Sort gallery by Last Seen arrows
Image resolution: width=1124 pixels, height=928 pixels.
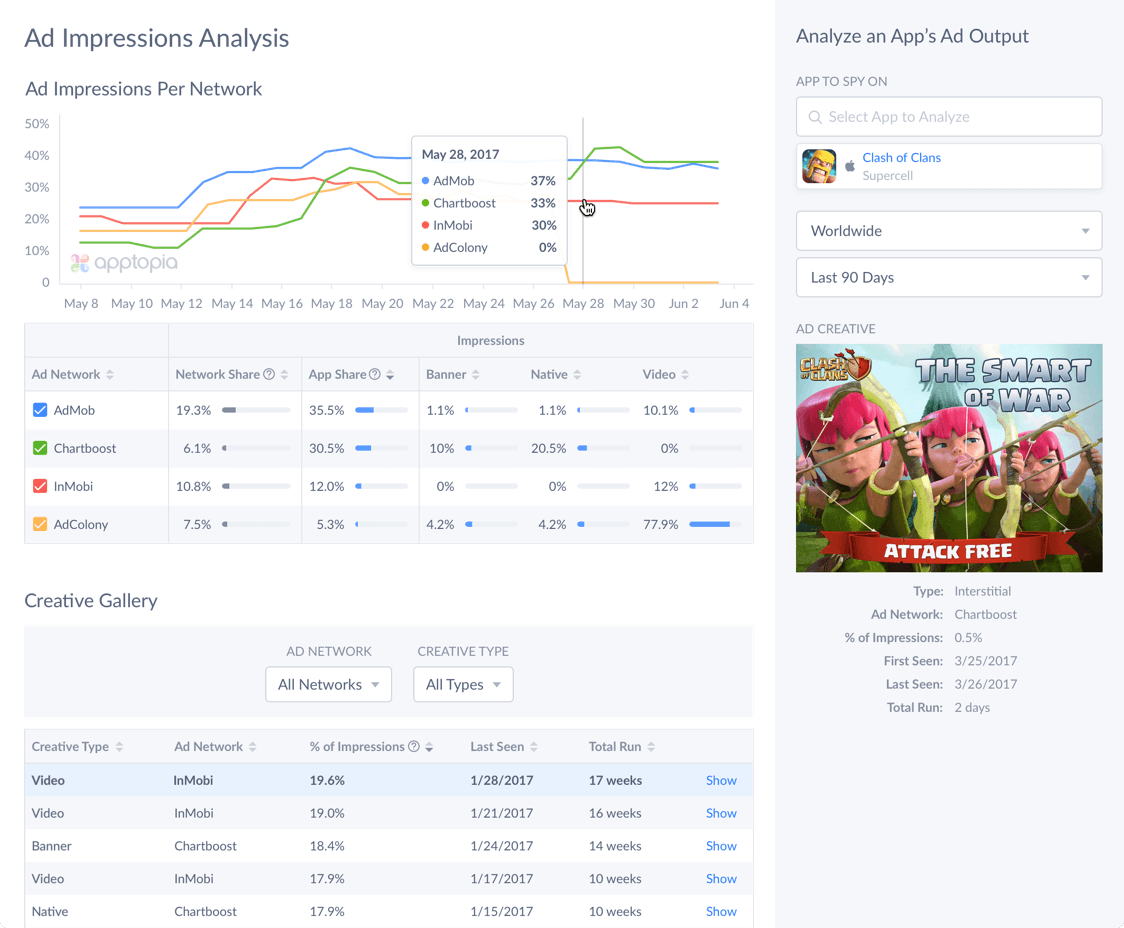(x=534, y=746)
